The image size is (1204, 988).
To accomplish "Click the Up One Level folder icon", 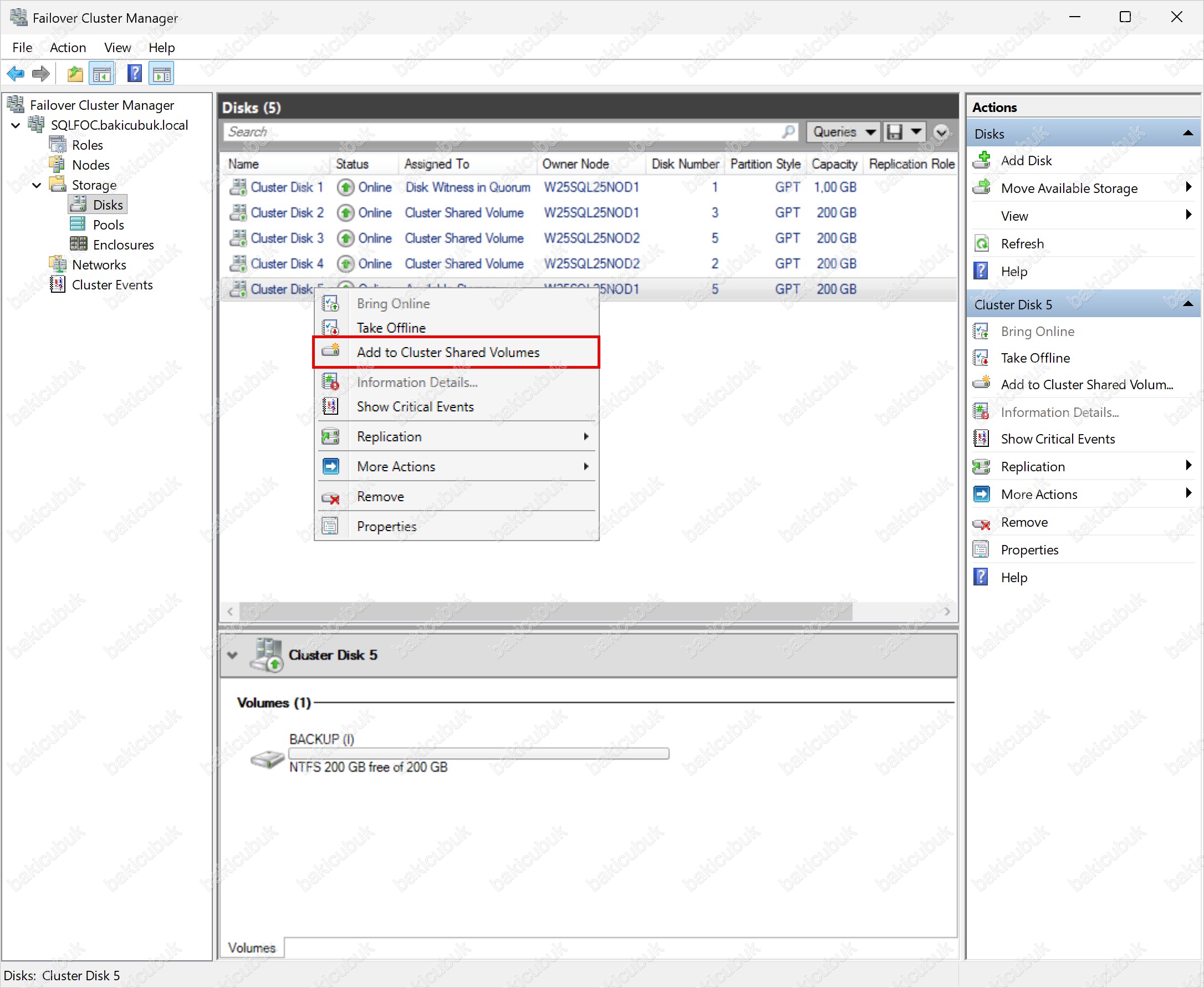I will click(x=74, y=73).
